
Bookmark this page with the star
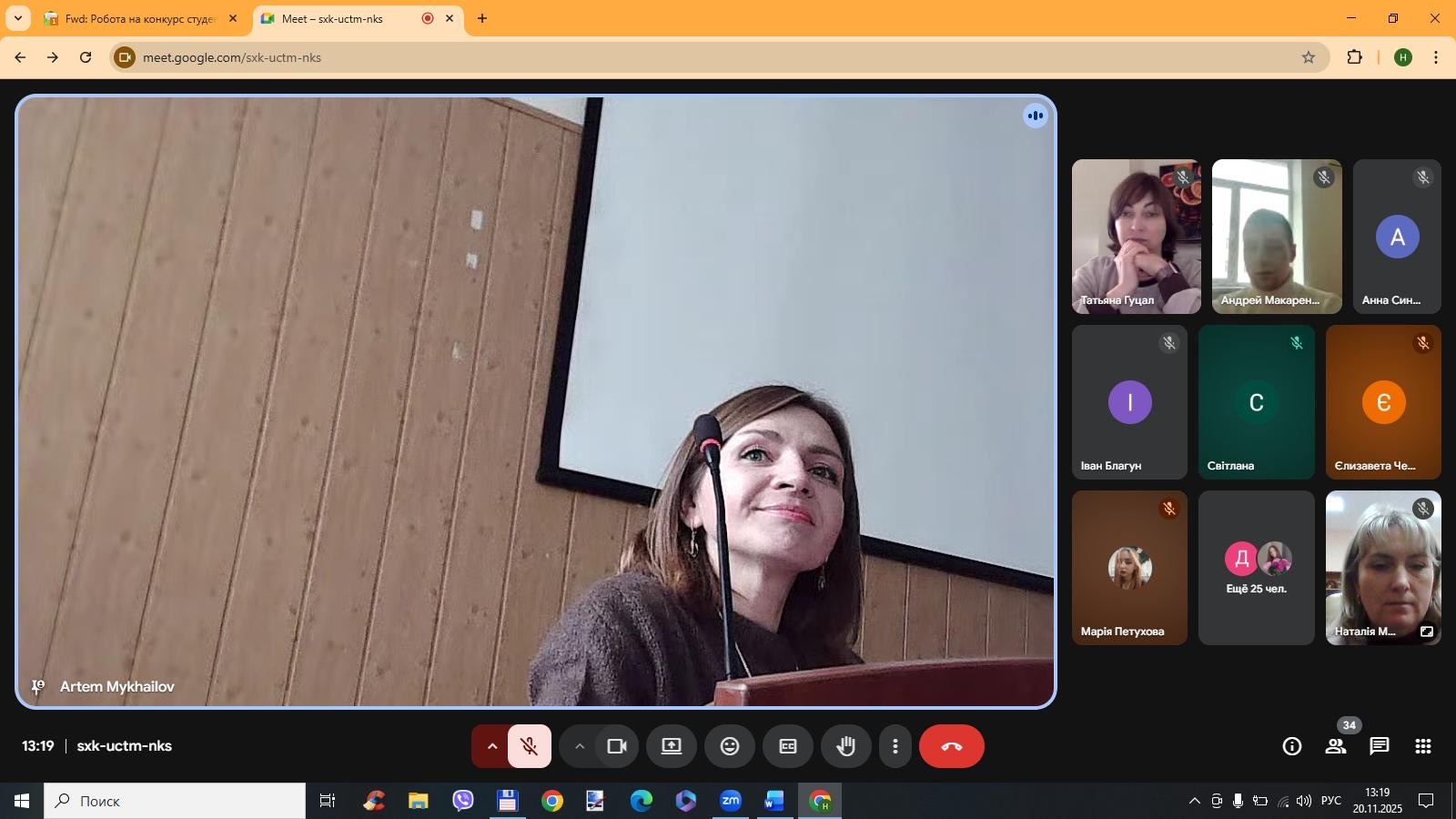click(1309, 57)
